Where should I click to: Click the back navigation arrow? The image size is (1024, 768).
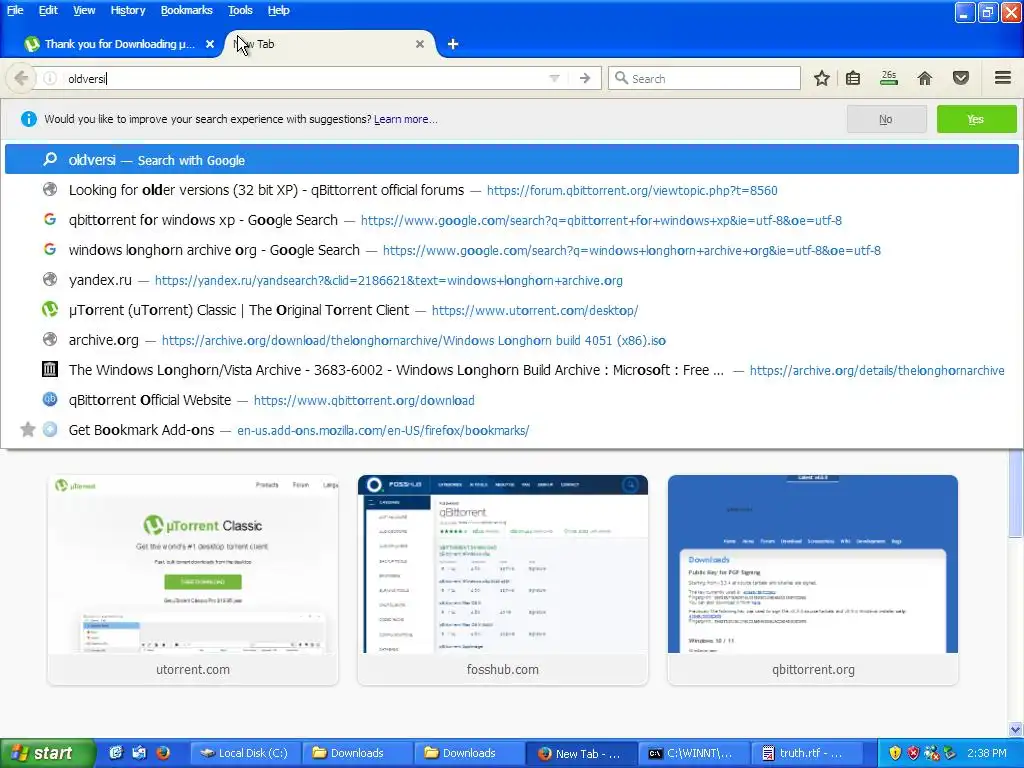pyautogui.click(x=21, y=78)
